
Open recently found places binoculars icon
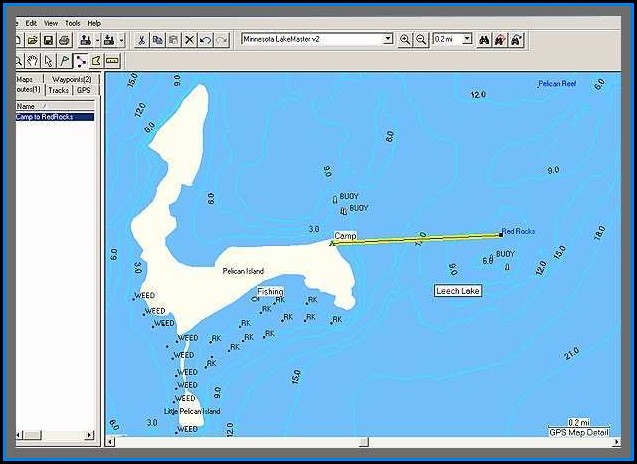tap(516, 40)
